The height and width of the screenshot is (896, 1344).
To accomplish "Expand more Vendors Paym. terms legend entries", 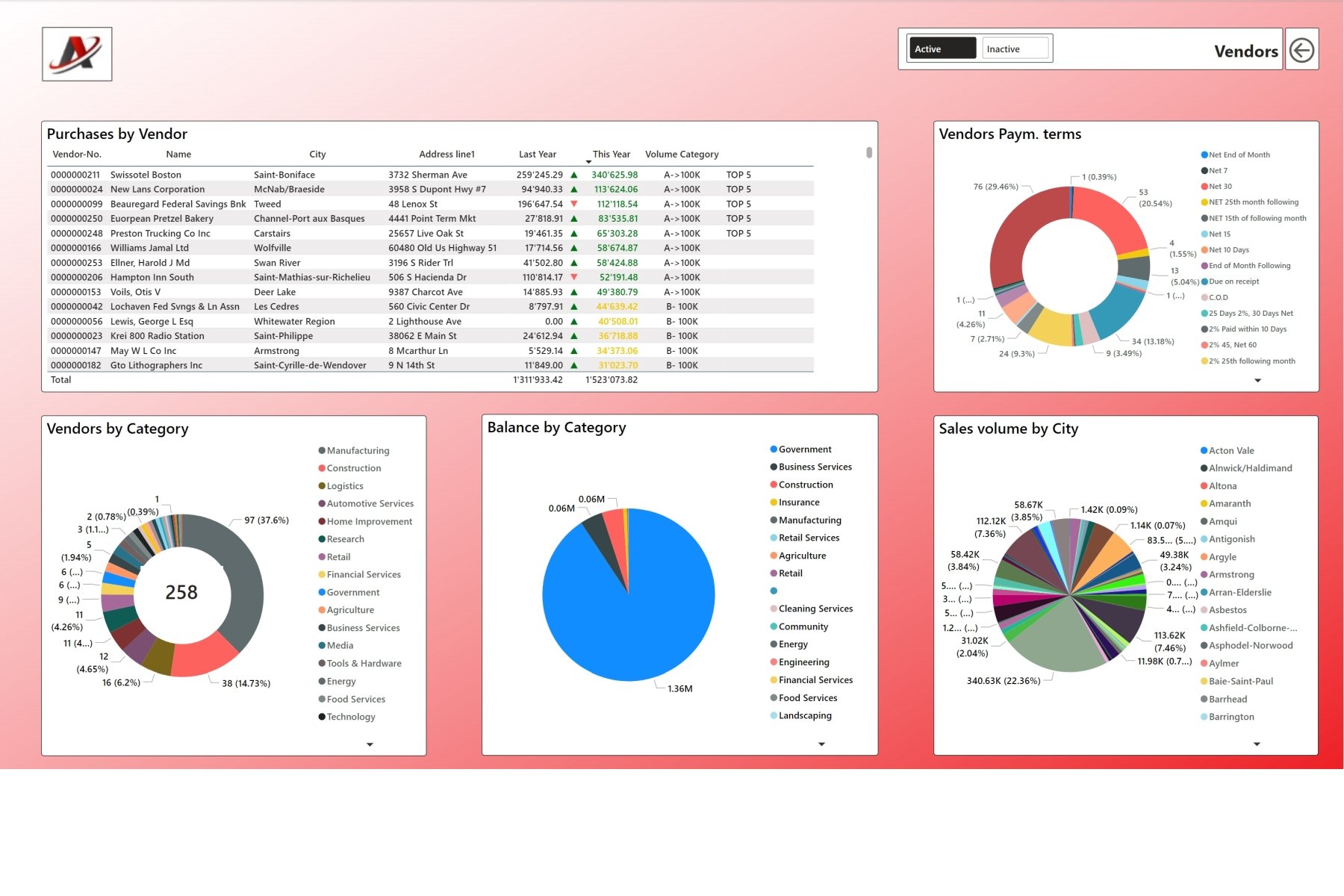I will coord(1257,380).
